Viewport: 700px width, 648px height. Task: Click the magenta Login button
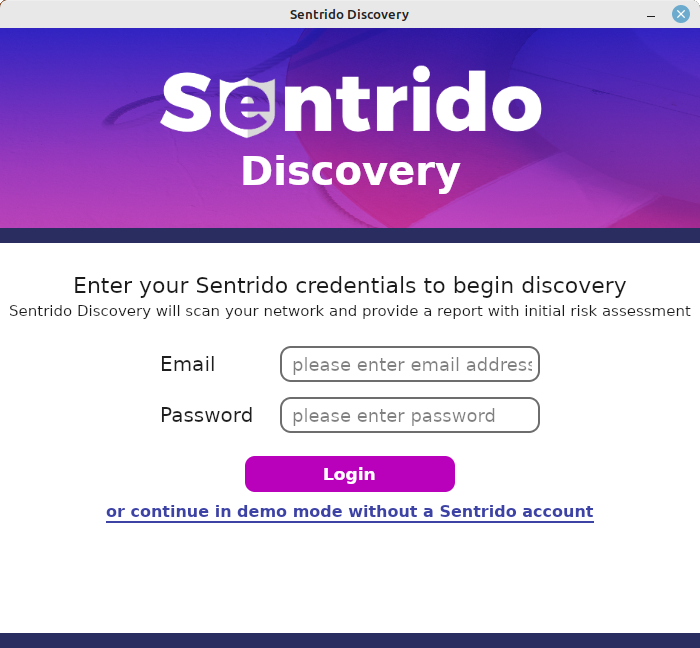[350, 474]
